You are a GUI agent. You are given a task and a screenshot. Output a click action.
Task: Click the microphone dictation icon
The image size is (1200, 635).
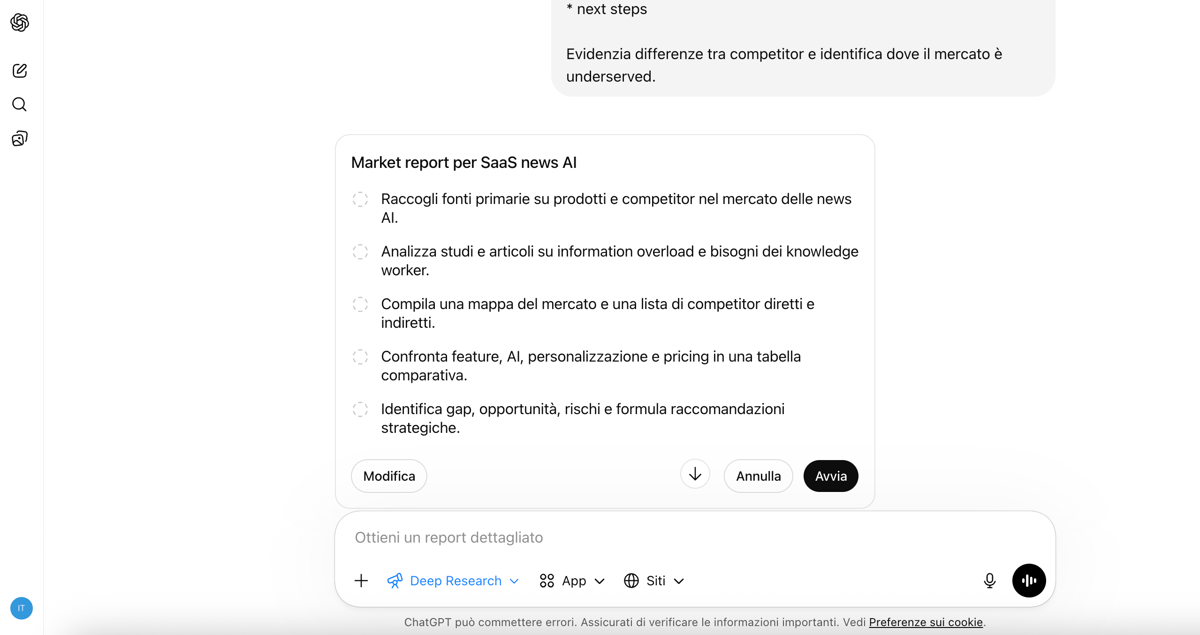(x=989, y=581)
